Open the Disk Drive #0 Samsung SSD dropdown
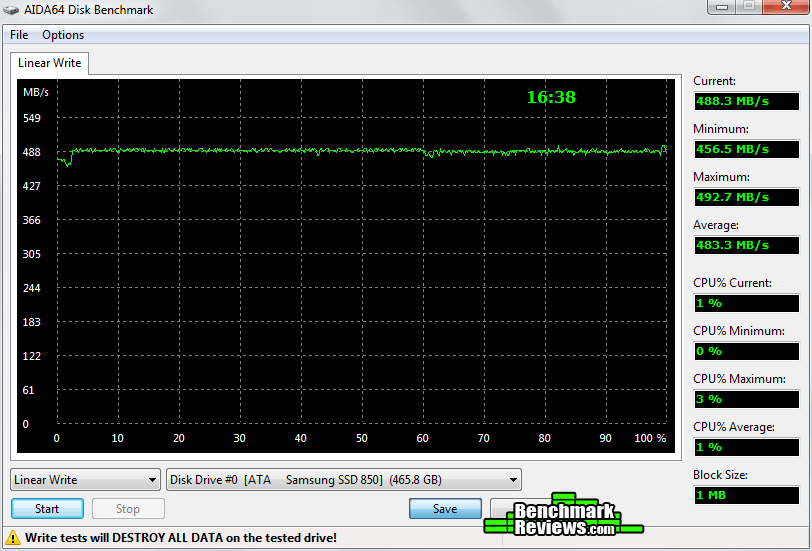Image resolution: width=812 pixels, height=551 pixels. 344,480
